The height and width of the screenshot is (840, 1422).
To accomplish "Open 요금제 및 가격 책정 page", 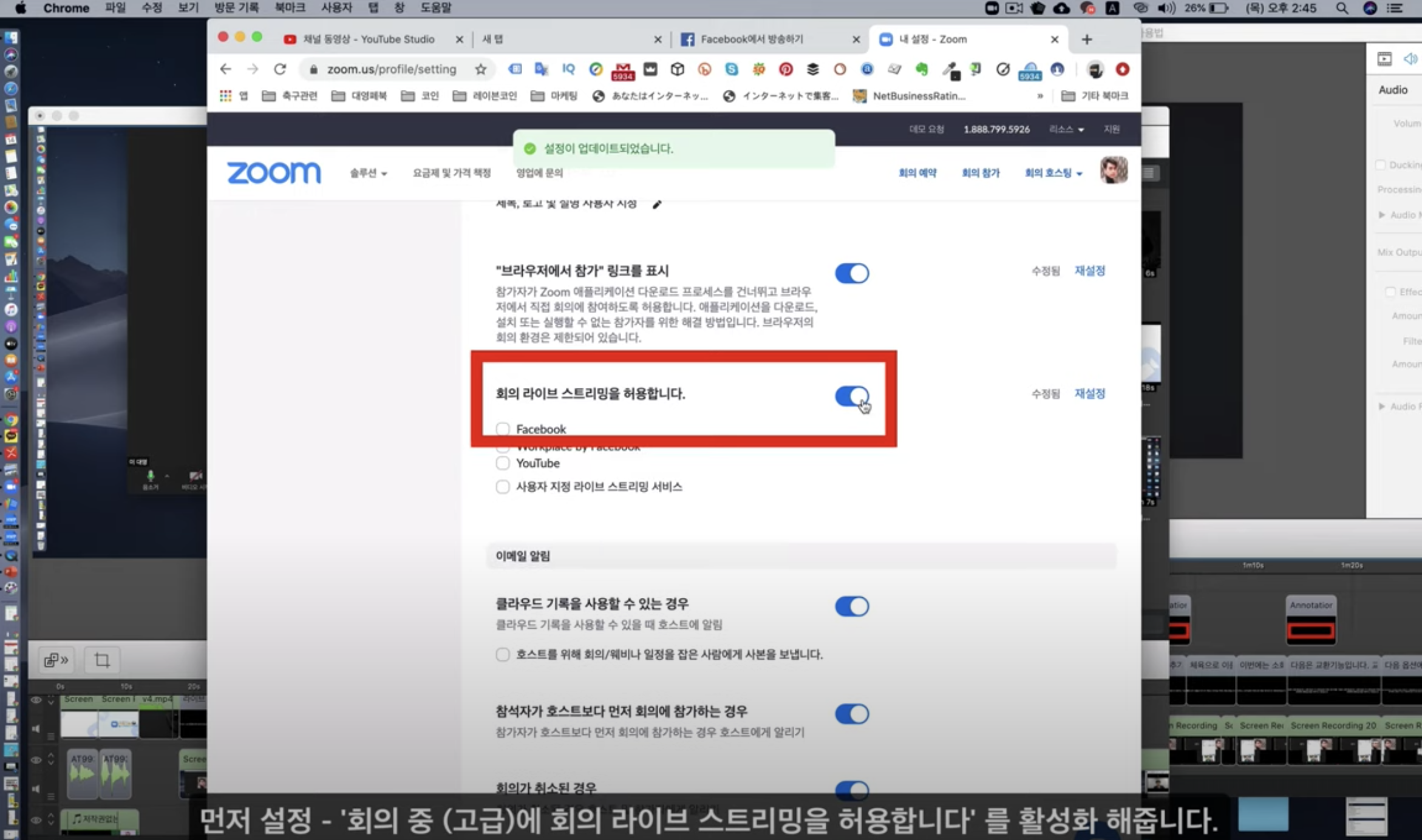I will 451,173.
